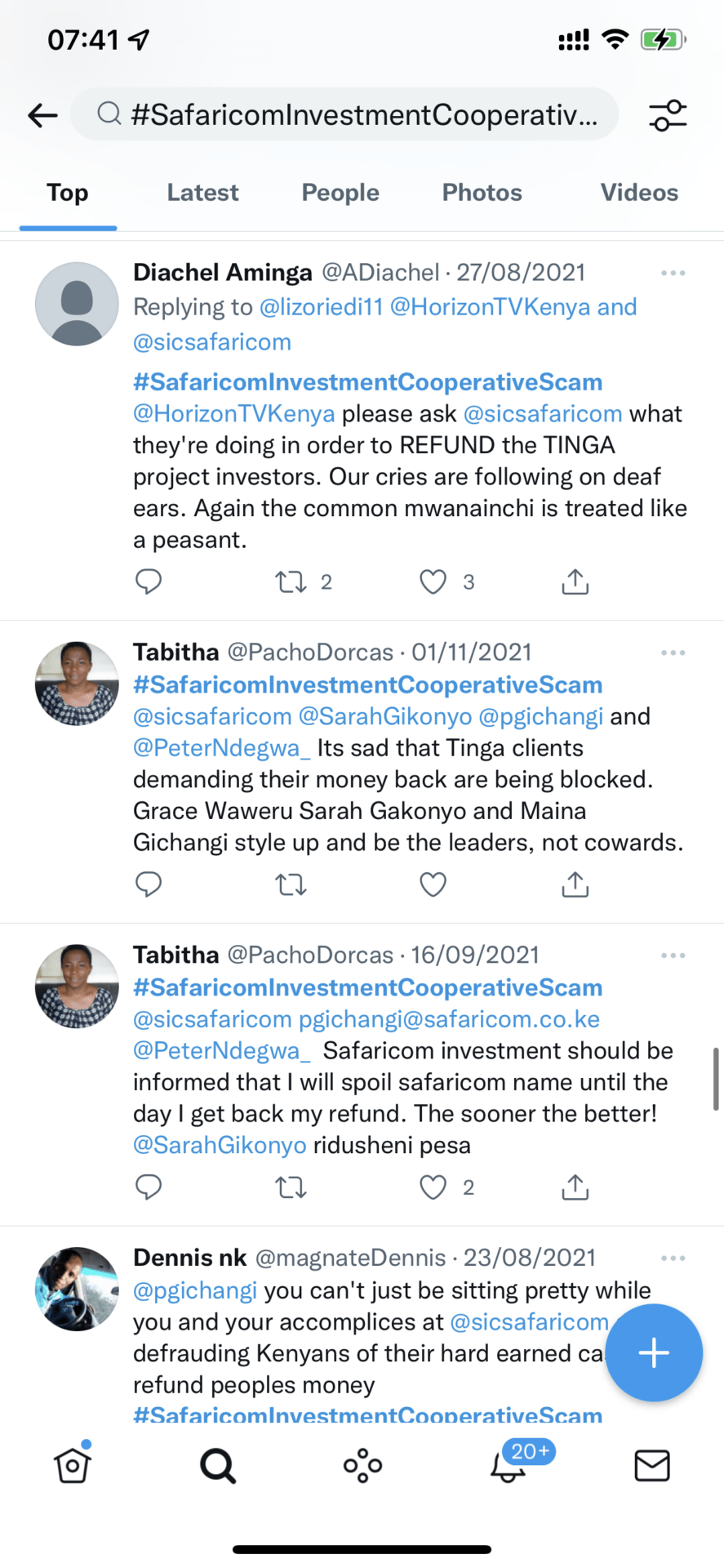This screenshot has height=1568, width=724.
Task: Open notifications bell with 20+ badge
Action: click(508, 1465)
